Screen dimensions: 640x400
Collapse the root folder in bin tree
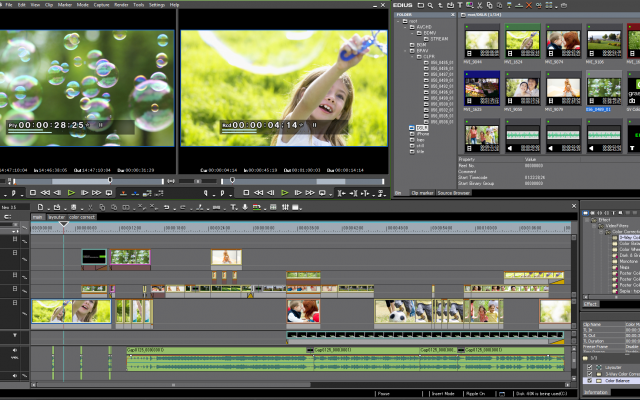click(398, 21)
